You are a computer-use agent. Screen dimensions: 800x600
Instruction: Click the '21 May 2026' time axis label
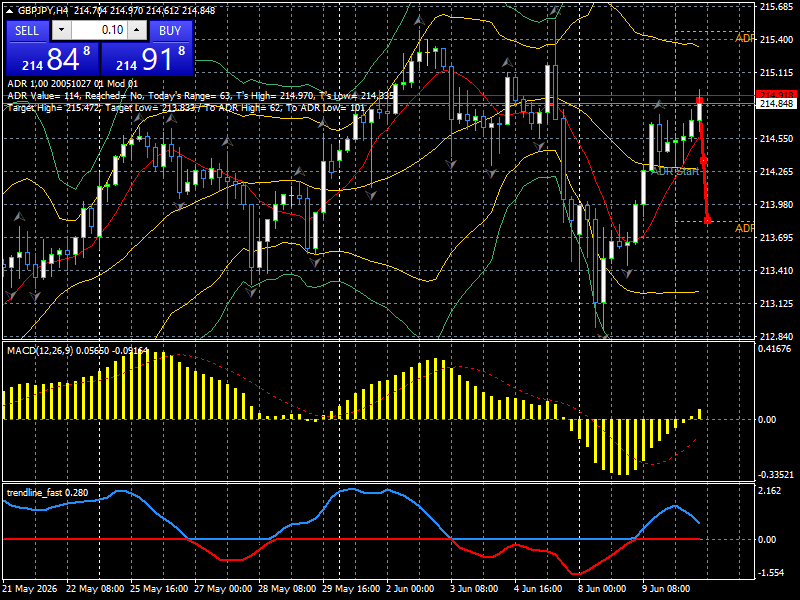30,588
